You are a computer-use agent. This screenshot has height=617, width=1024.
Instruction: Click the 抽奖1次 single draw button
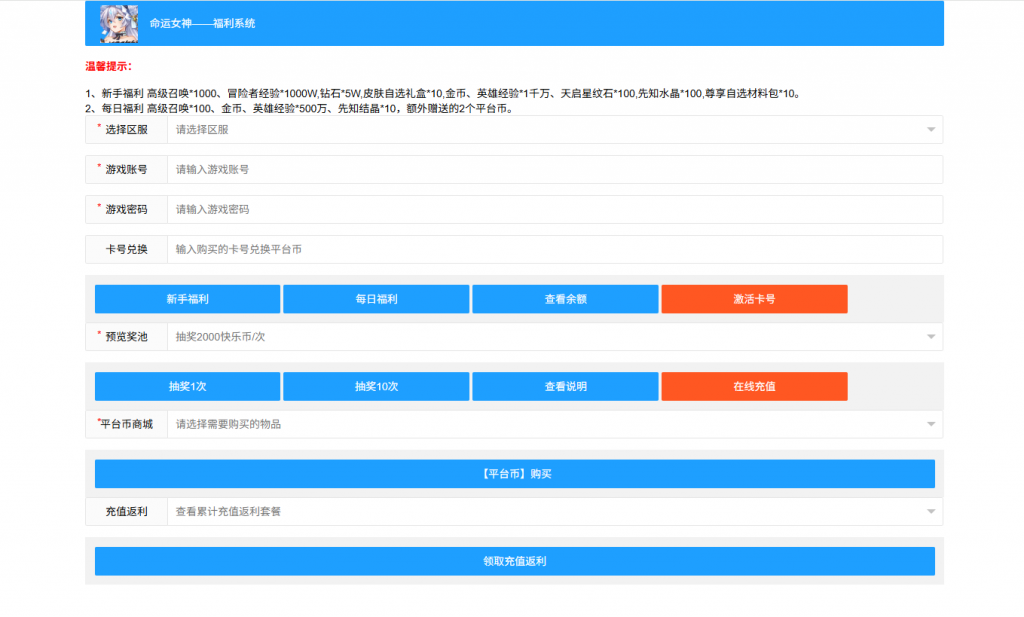(x=187, y=387)
